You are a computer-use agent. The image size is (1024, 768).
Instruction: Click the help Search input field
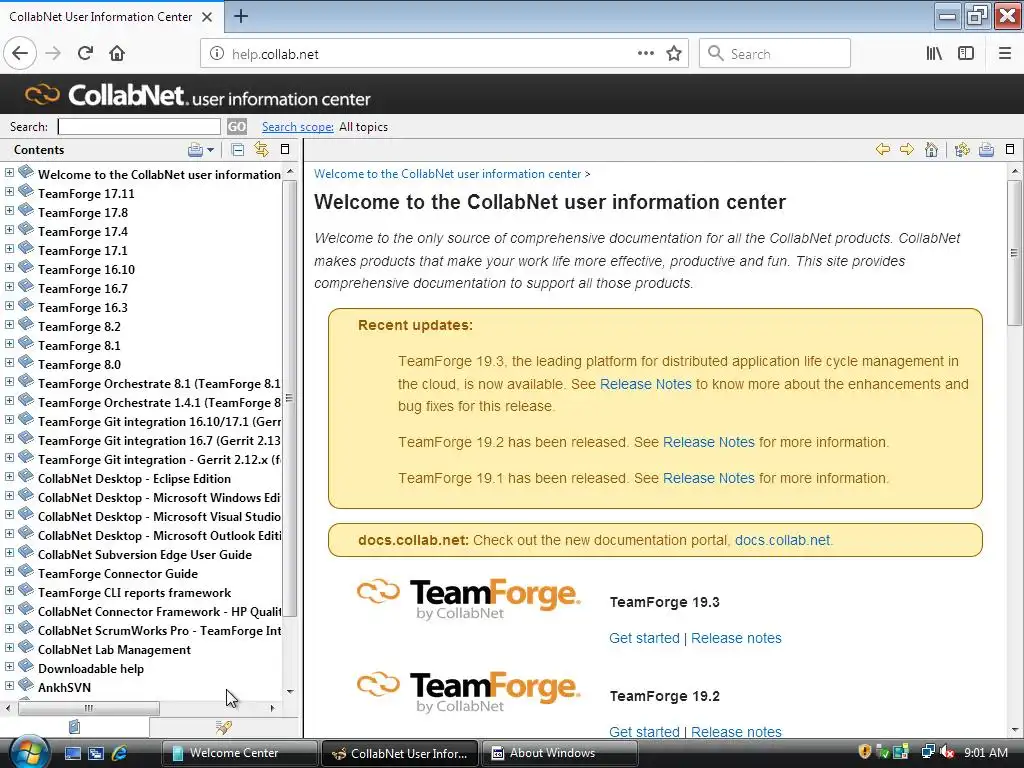pyautogui.click(x=139, y=127)
